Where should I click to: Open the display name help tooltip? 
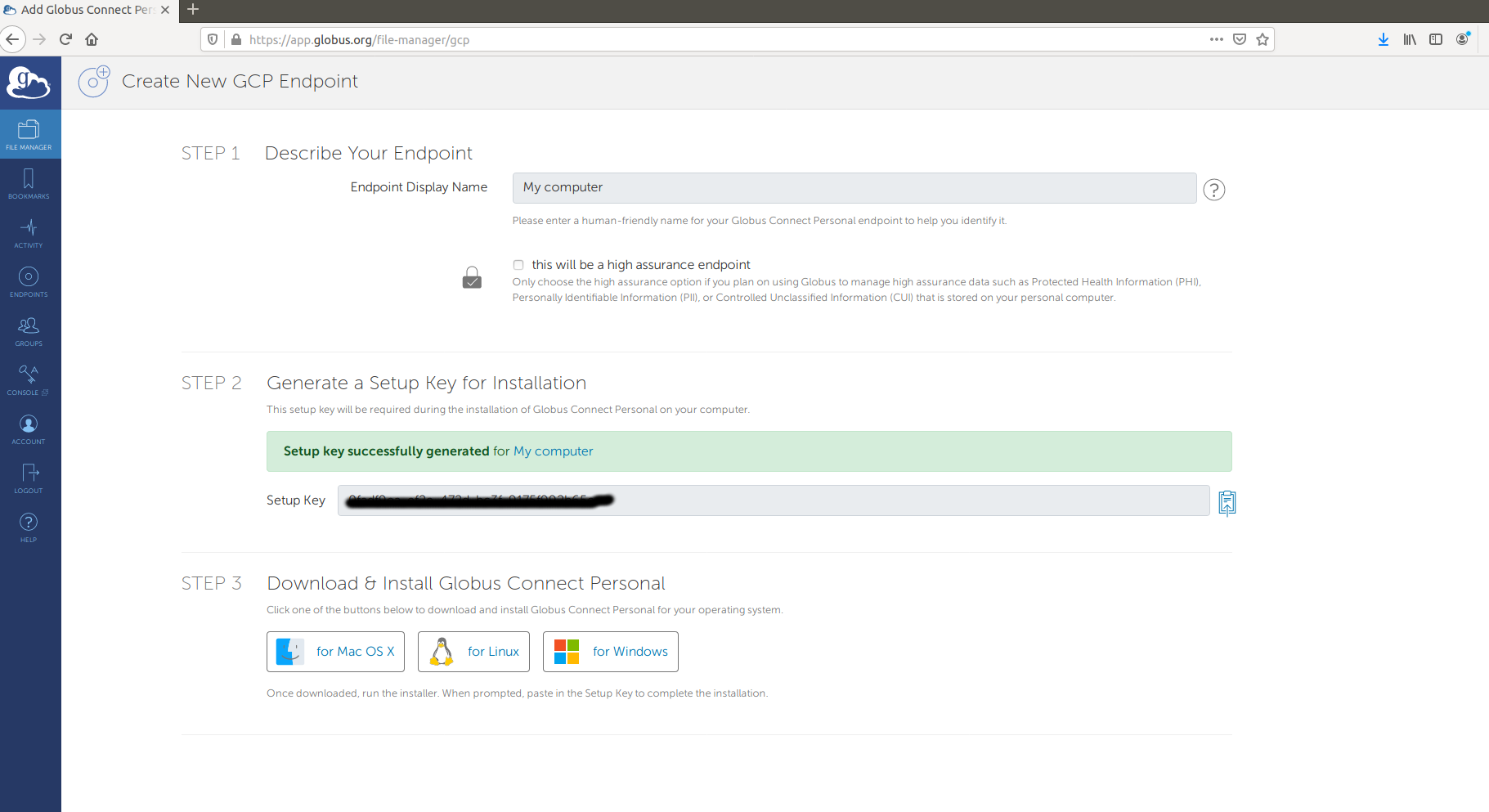pyautogui.click(x=1214, y=190)
